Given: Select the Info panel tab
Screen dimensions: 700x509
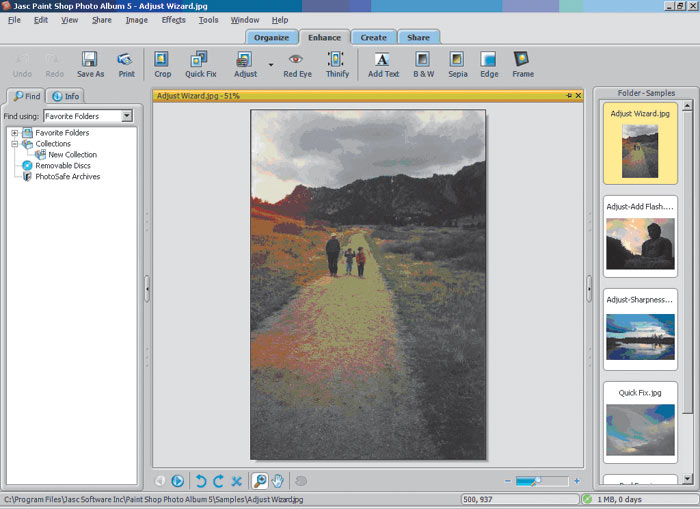Looking at the screenshot, I should tap(65, 96).
